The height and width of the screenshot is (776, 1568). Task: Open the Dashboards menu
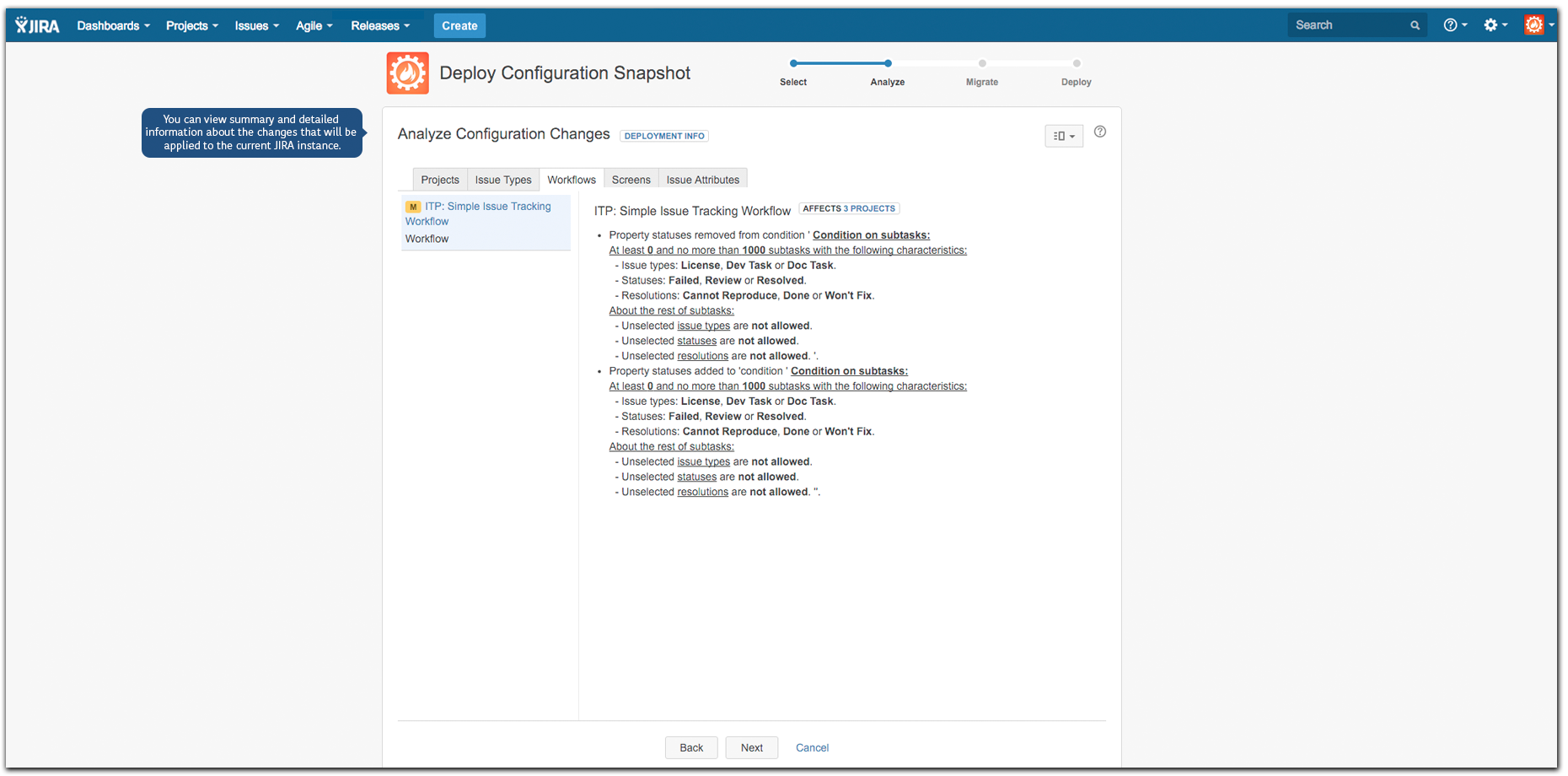point(113,25)
